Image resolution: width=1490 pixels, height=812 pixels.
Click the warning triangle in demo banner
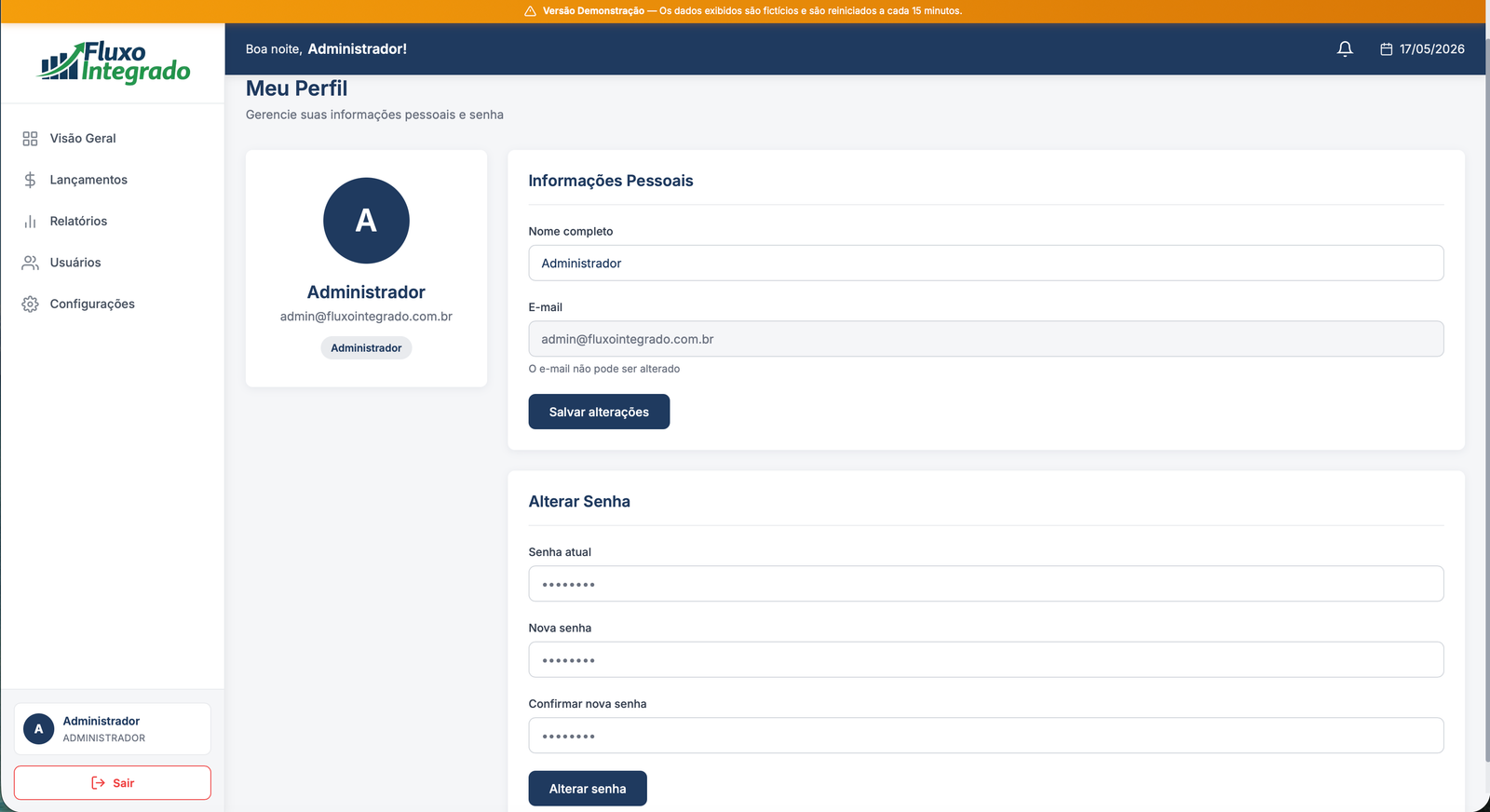tap(530, 11)
